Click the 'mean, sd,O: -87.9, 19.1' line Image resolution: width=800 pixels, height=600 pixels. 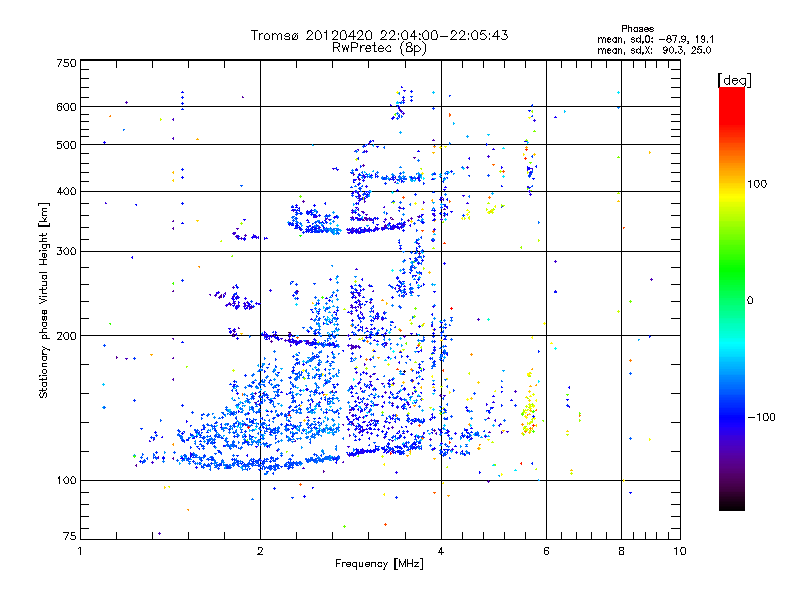[656, 39]
